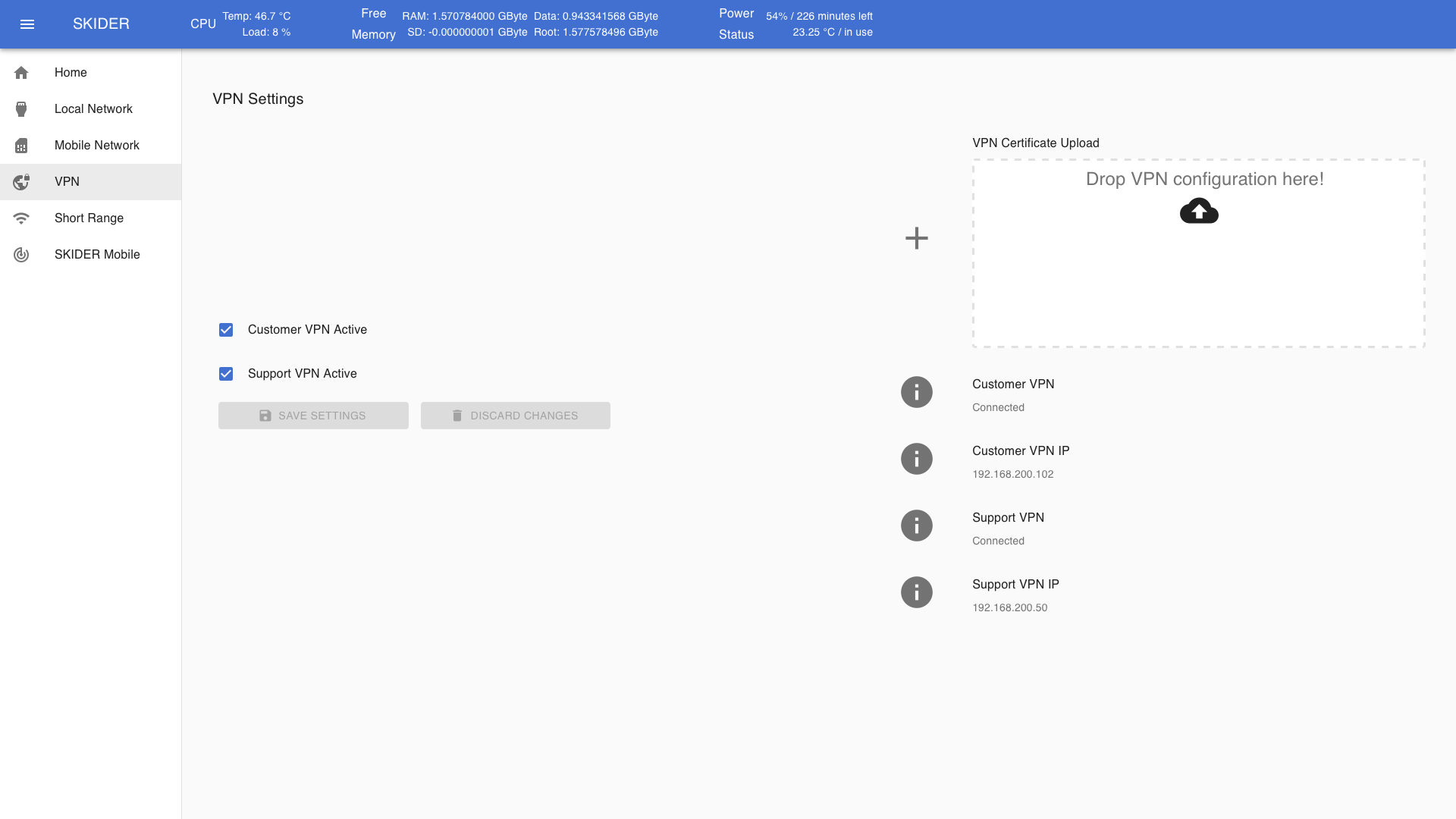
Task: Click the Short Range wifi icon
Action: pyautogui.click(x=21, y=218)
